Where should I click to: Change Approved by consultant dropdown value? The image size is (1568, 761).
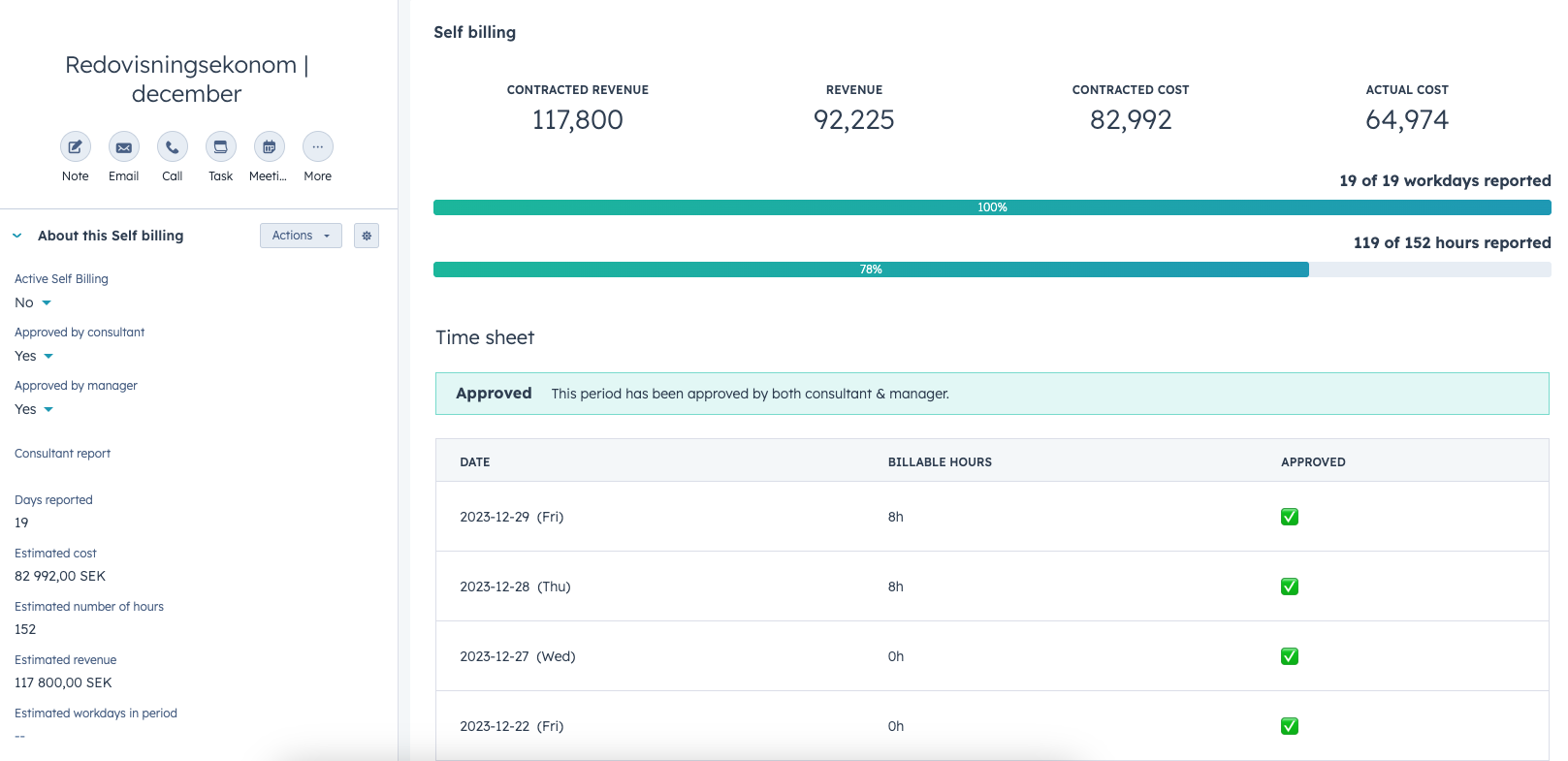tap(35, 357)
